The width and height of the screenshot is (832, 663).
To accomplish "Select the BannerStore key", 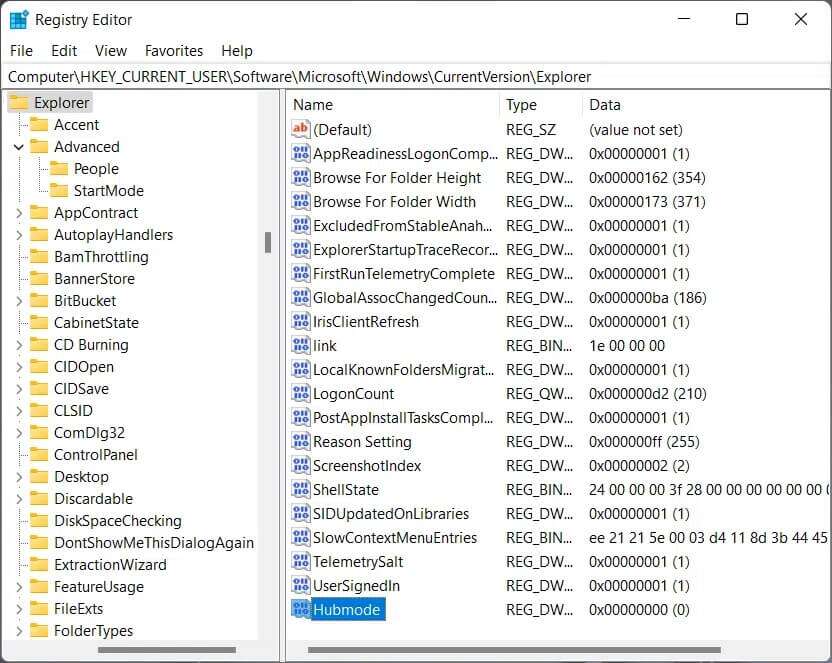I will (x=94, y=279).
